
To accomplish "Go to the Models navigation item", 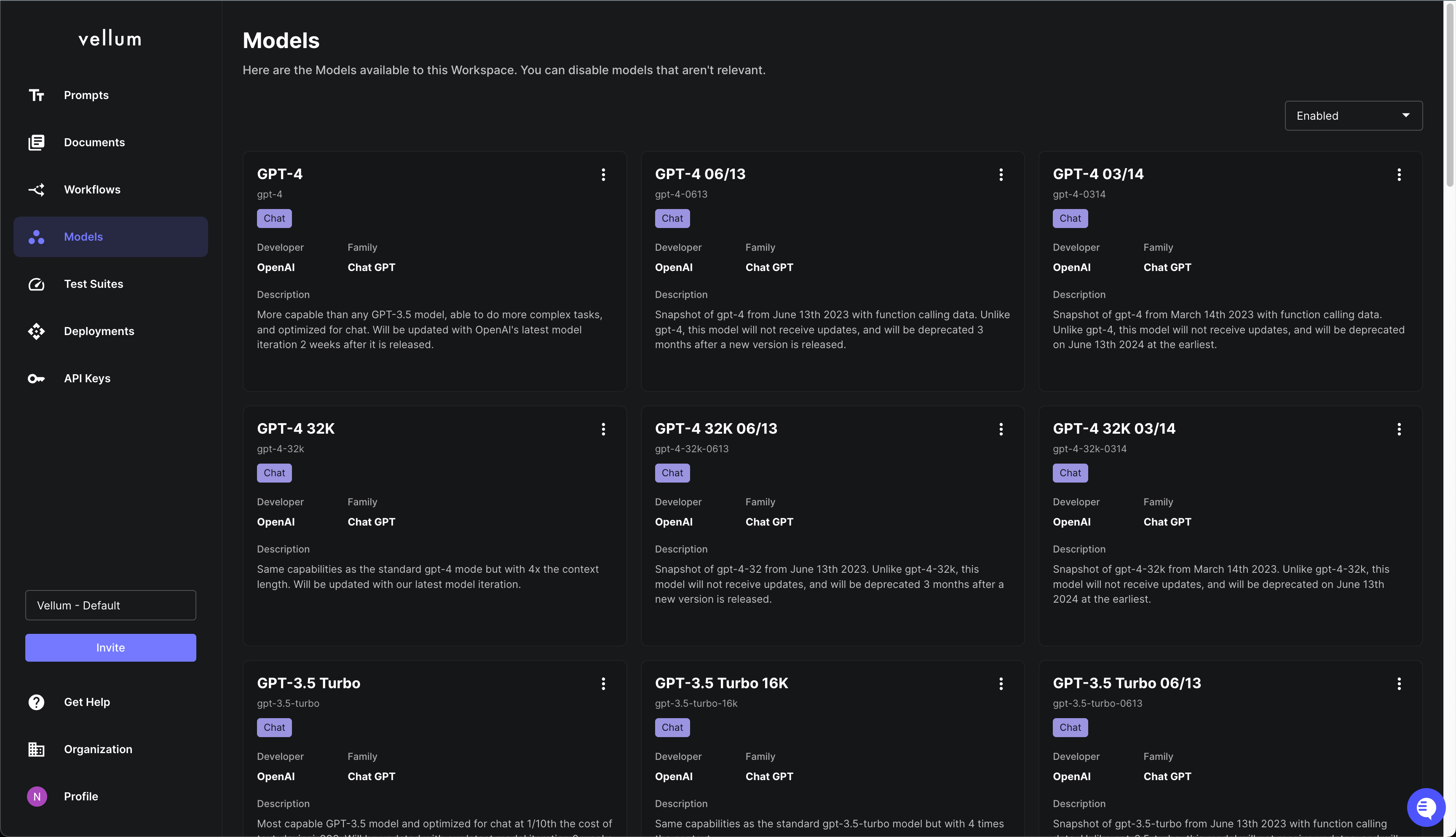I will [110, 237].
